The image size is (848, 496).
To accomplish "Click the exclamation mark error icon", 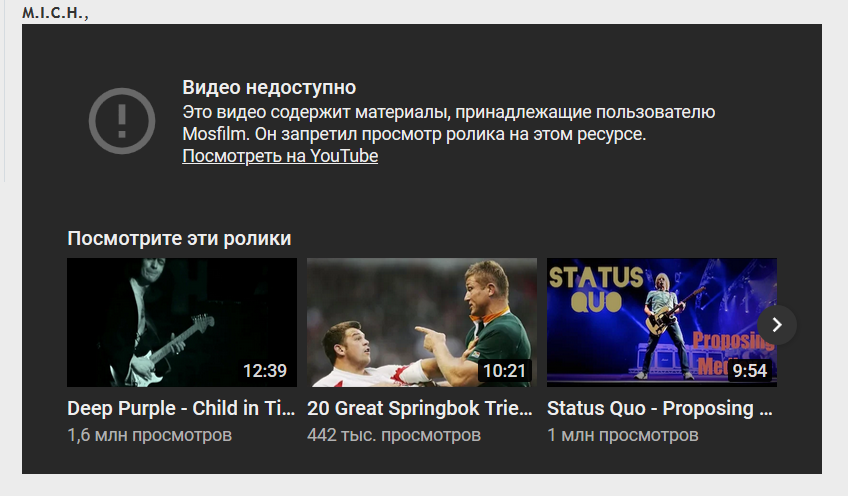I will (x=122, y=121).
